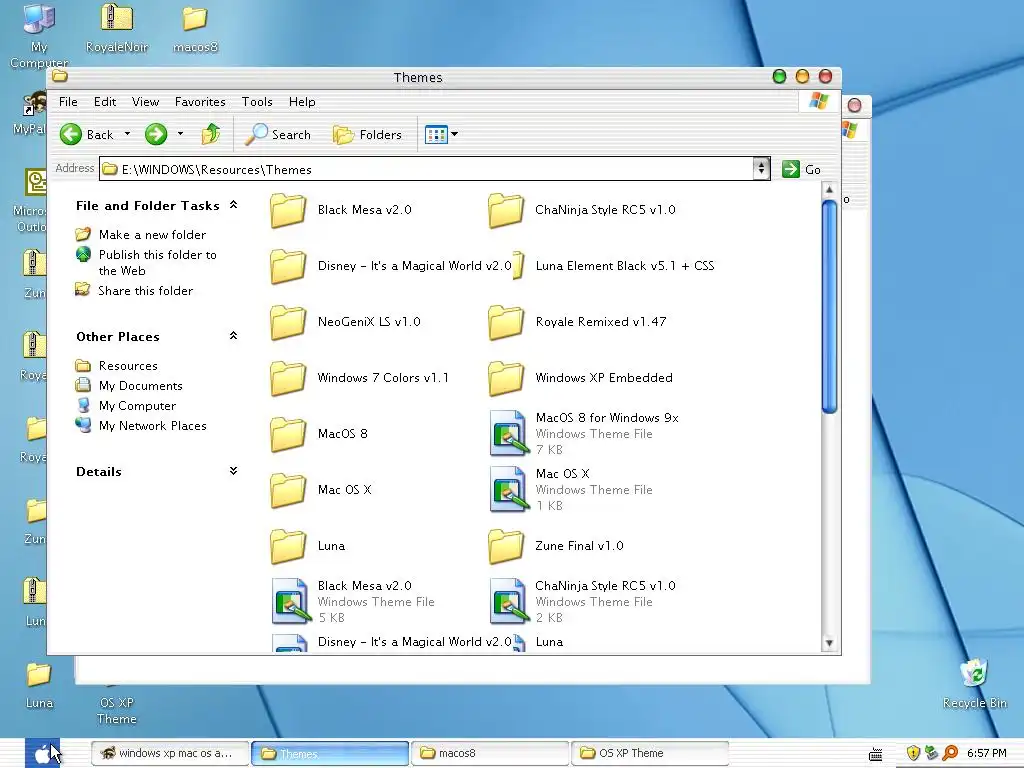Open the File menu
The image size is (1024, 768).
68,102
